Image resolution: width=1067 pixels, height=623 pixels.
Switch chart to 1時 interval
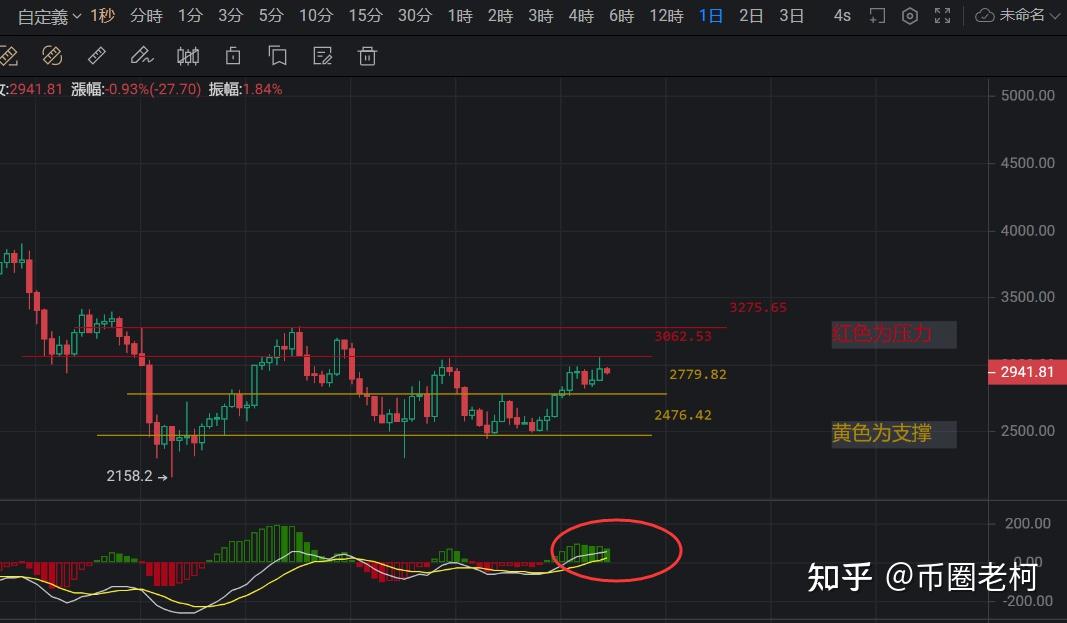coord(460,16)
